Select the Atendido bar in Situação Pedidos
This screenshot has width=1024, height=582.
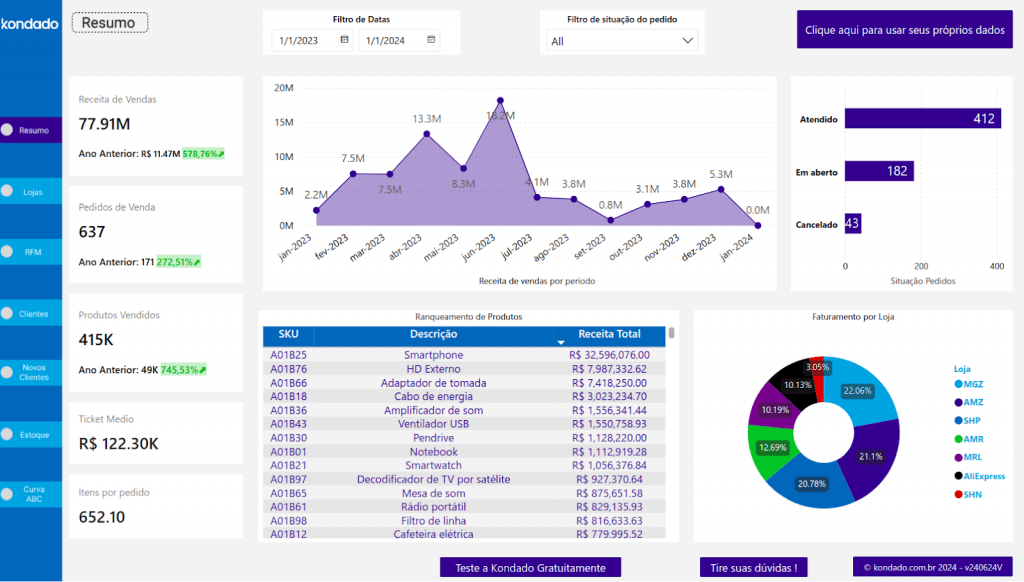pyautogui.click(x=922, y=119)
